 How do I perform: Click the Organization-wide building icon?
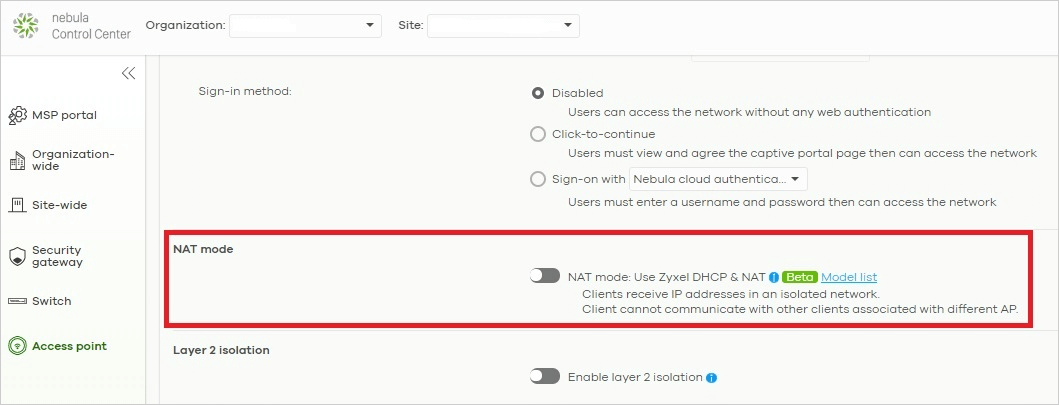pos(17,160)
